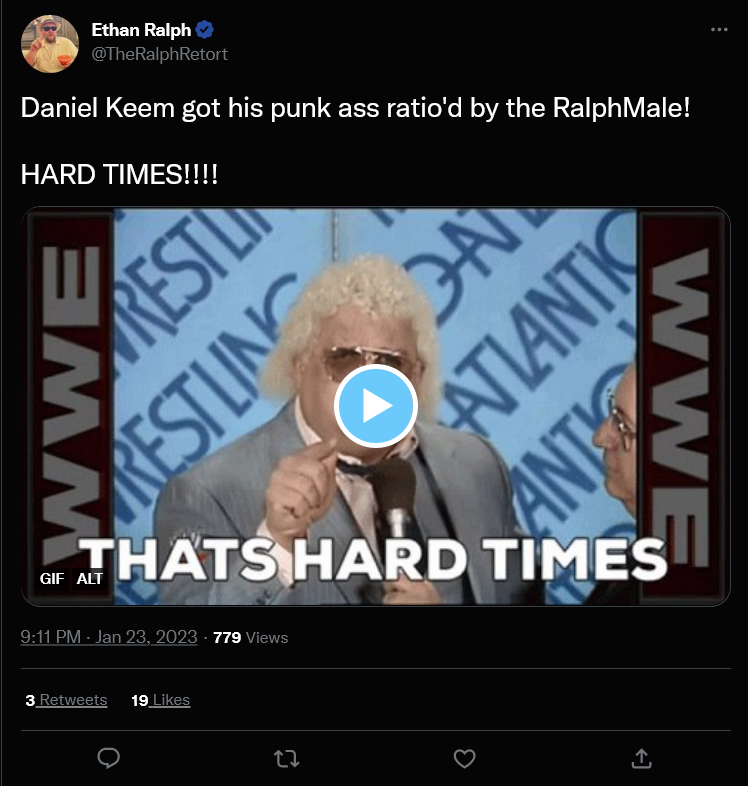Open the 9:11 PM Jan 23, 2023 timestamp

[x=109, y=637]
